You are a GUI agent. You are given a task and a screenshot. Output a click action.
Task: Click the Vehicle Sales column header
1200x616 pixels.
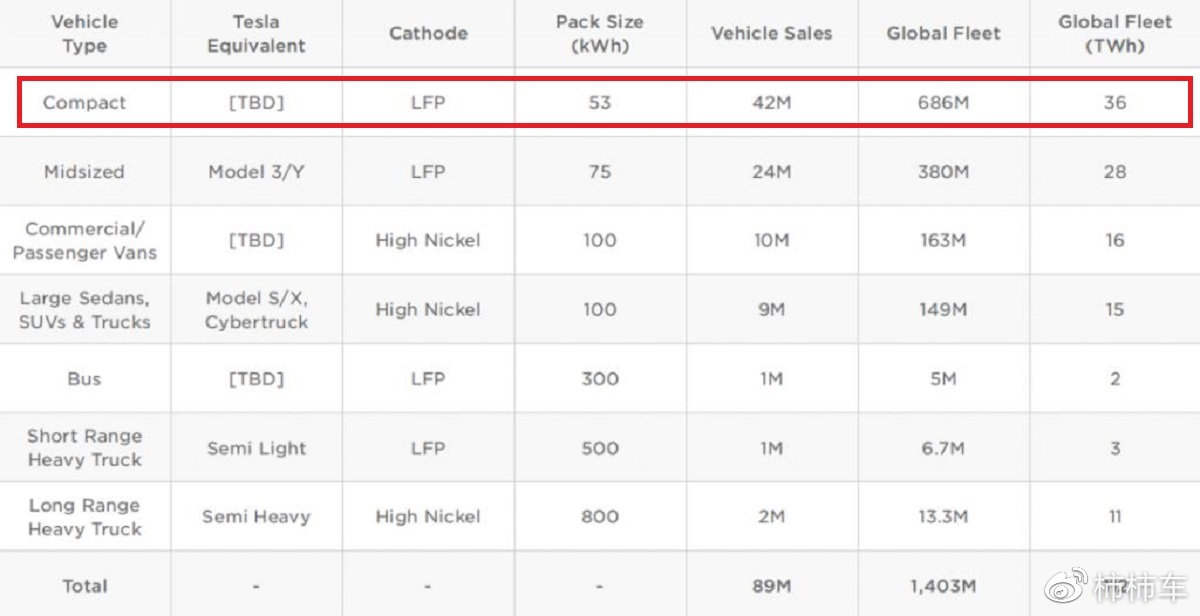771,33
